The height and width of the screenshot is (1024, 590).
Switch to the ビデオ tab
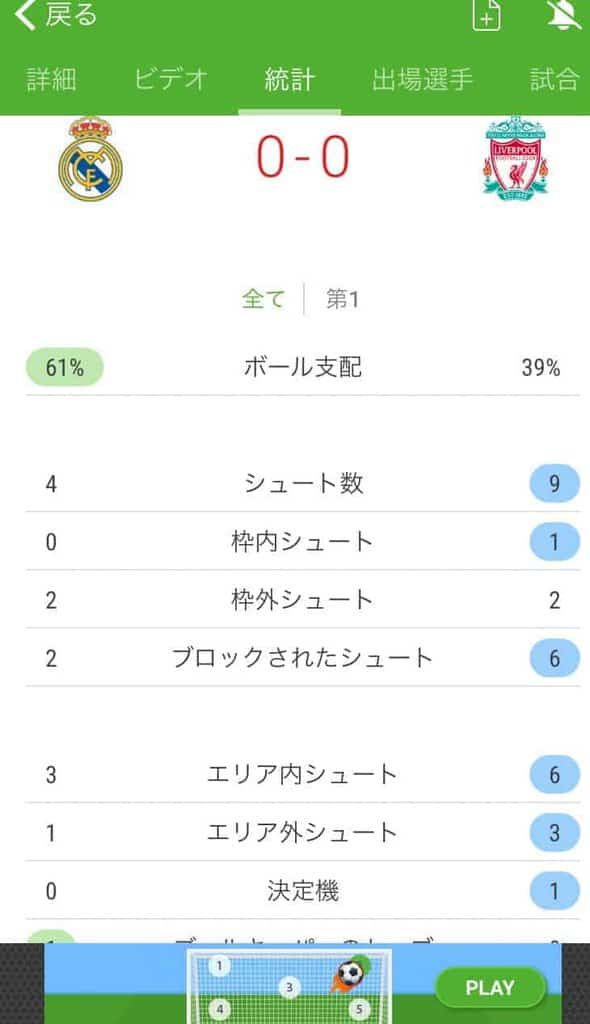coord(171,80)
